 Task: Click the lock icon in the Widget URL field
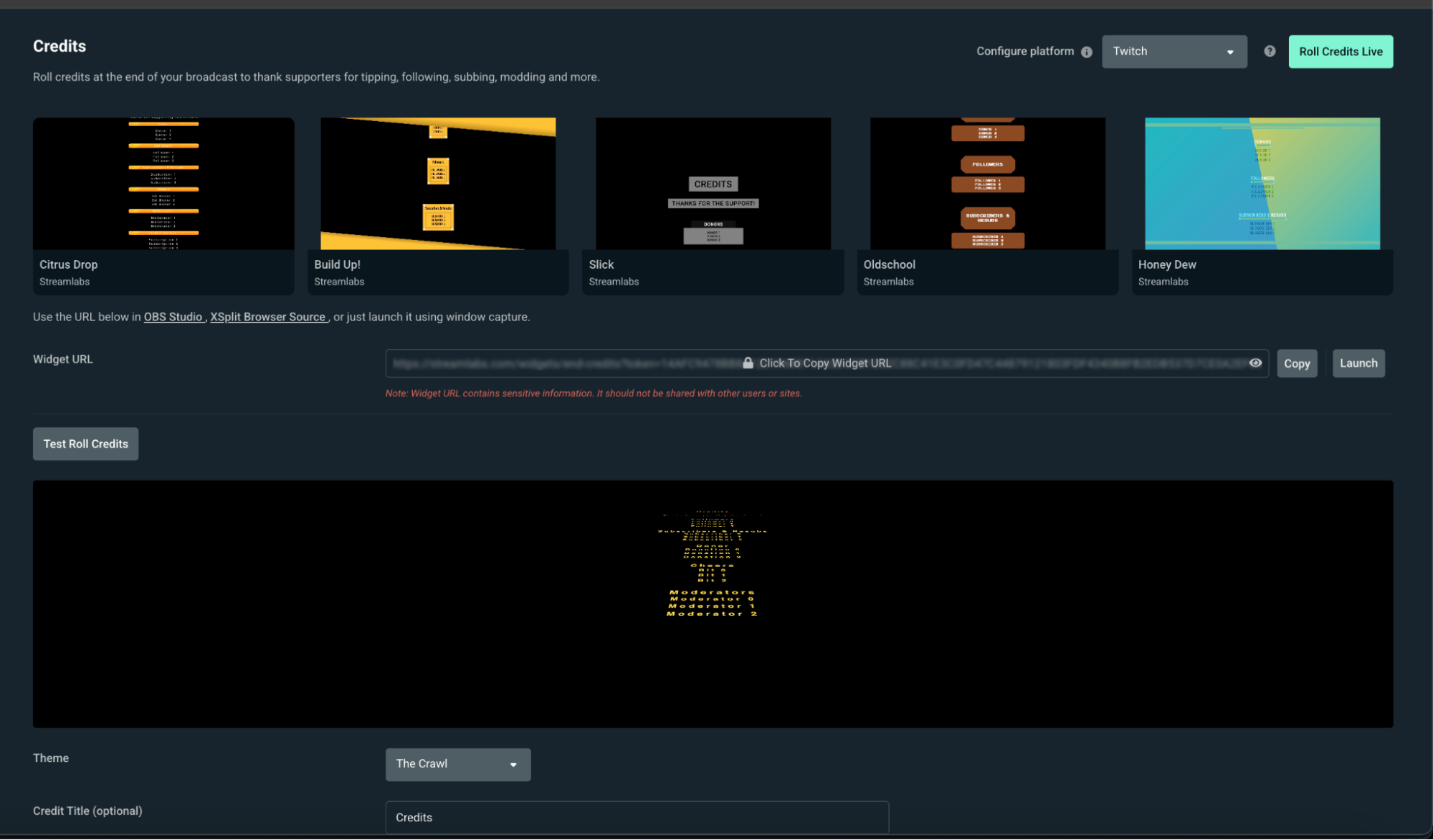pyautogui.click(x=748, y=363)
